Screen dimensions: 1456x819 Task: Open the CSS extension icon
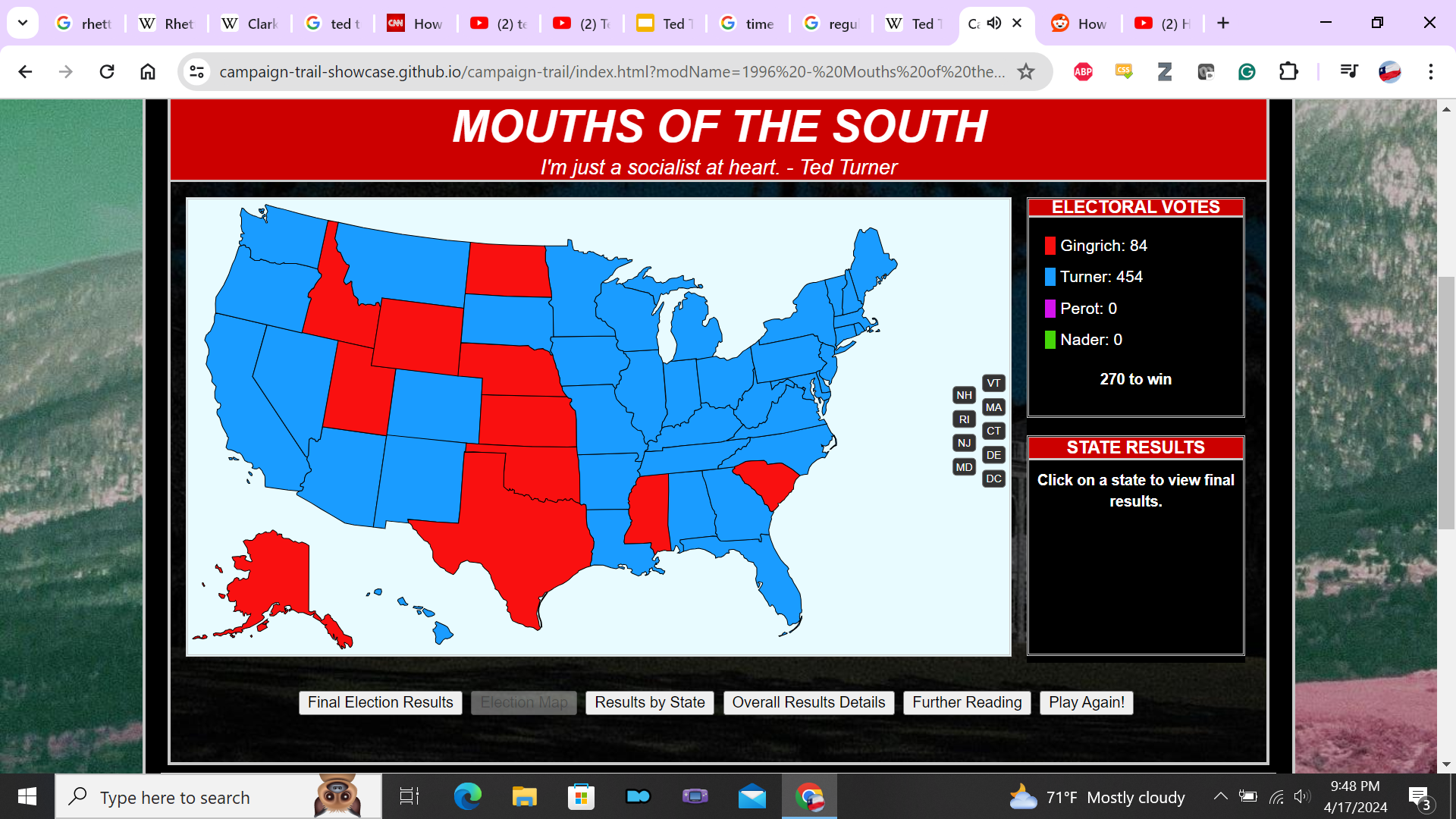pyautogui.click(x=1124, y=71)
